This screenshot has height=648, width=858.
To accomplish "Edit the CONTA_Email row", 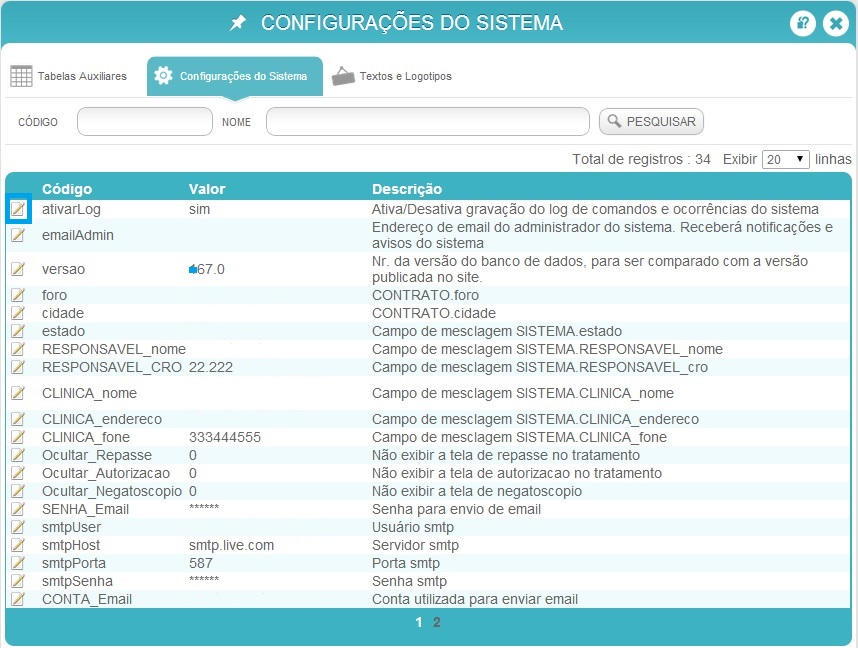I will pyautogui.click(x=18, y=599).
